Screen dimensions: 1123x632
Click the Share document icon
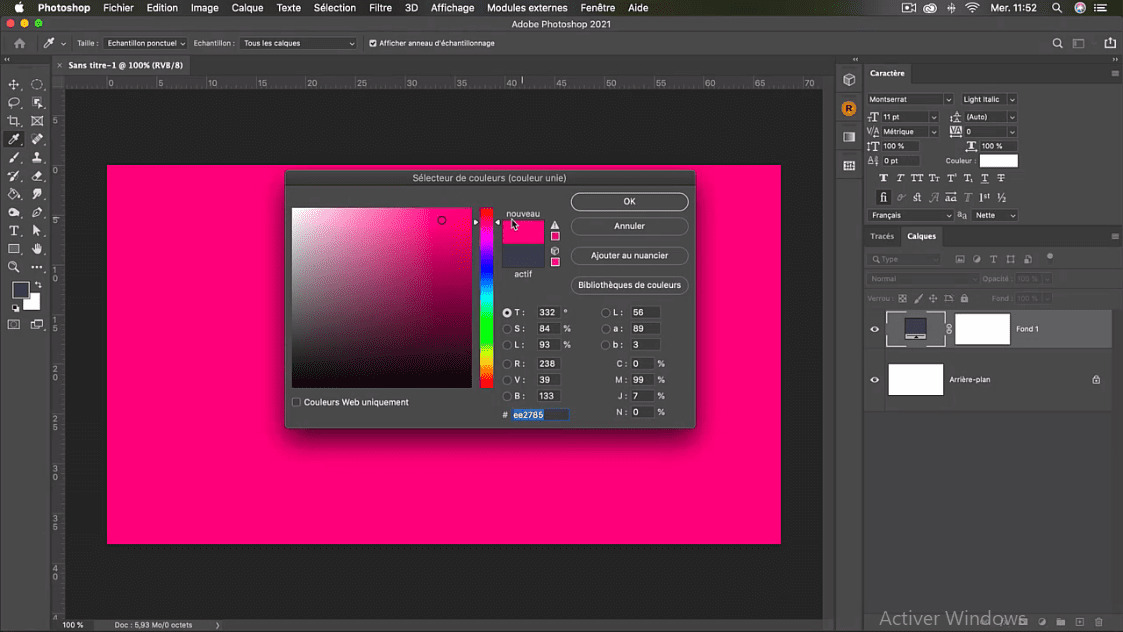(x=1109, y=43)
